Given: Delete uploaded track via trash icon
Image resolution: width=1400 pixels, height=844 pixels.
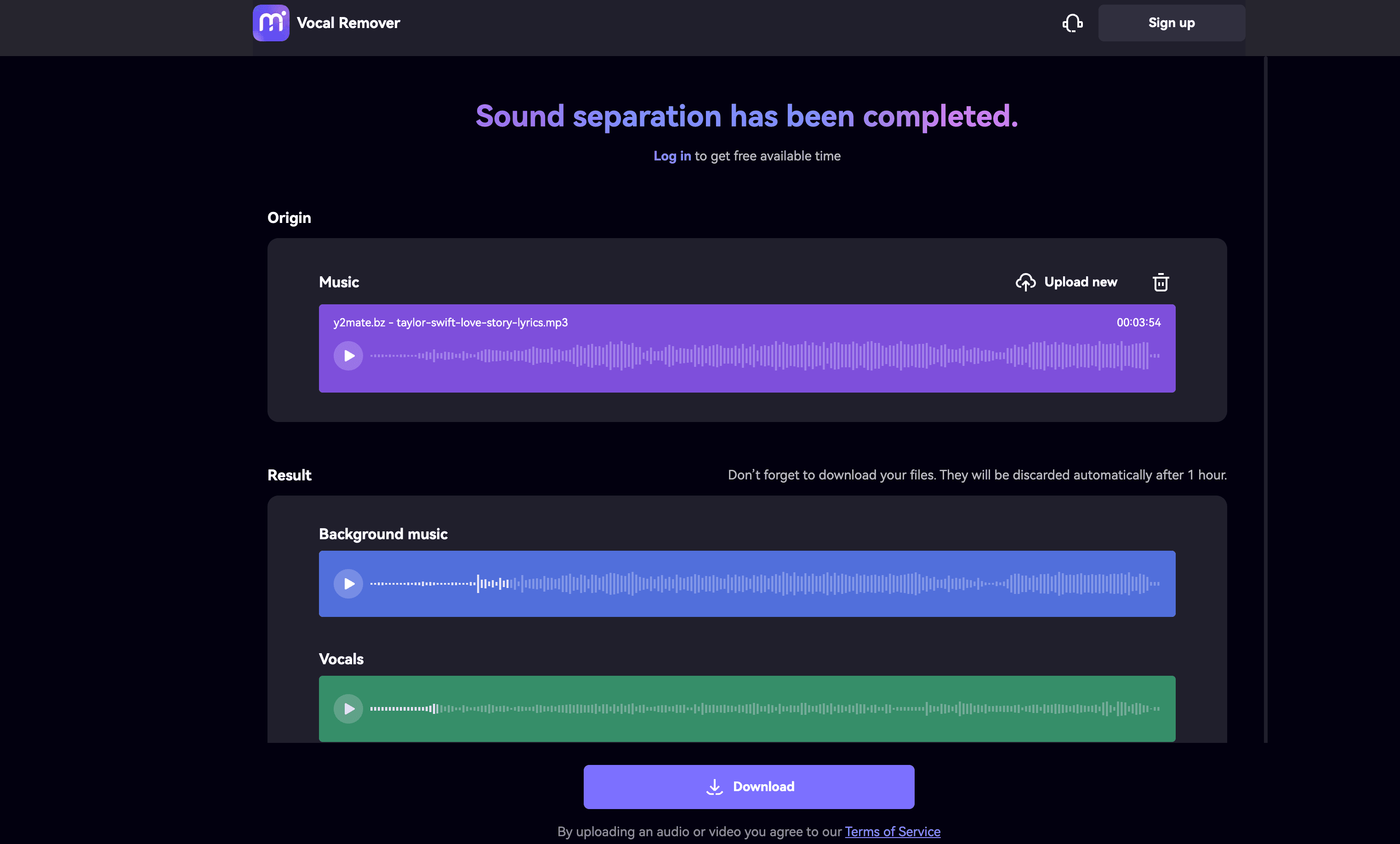Looking at the screenshot, I should pyautogui.click(x=1160, y=282).
